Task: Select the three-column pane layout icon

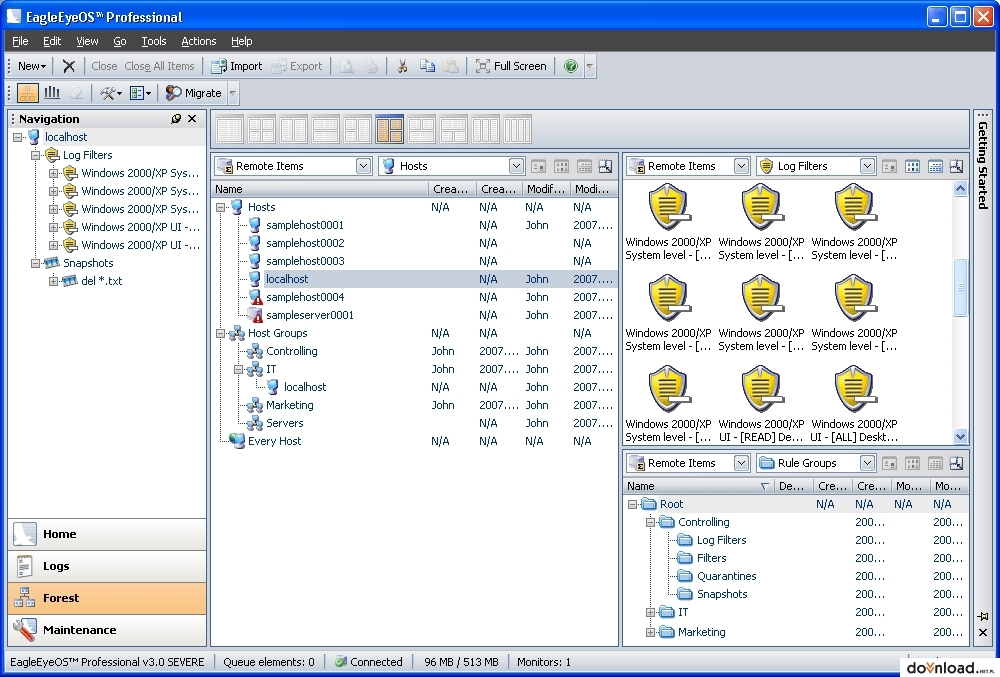Action: (485, 129)
